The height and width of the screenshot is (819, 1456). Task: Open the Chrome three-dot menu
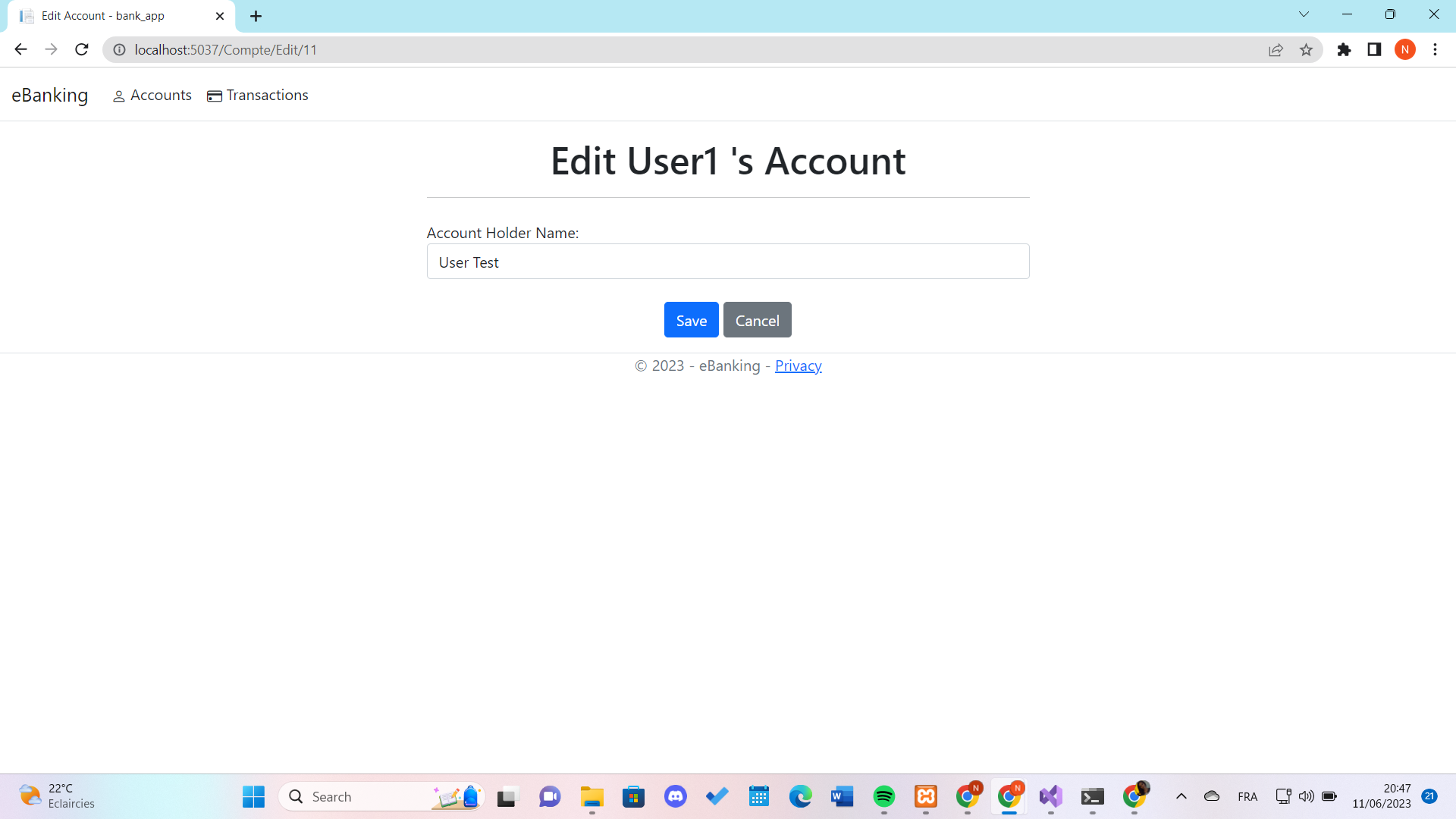(x=1435, y=49)
